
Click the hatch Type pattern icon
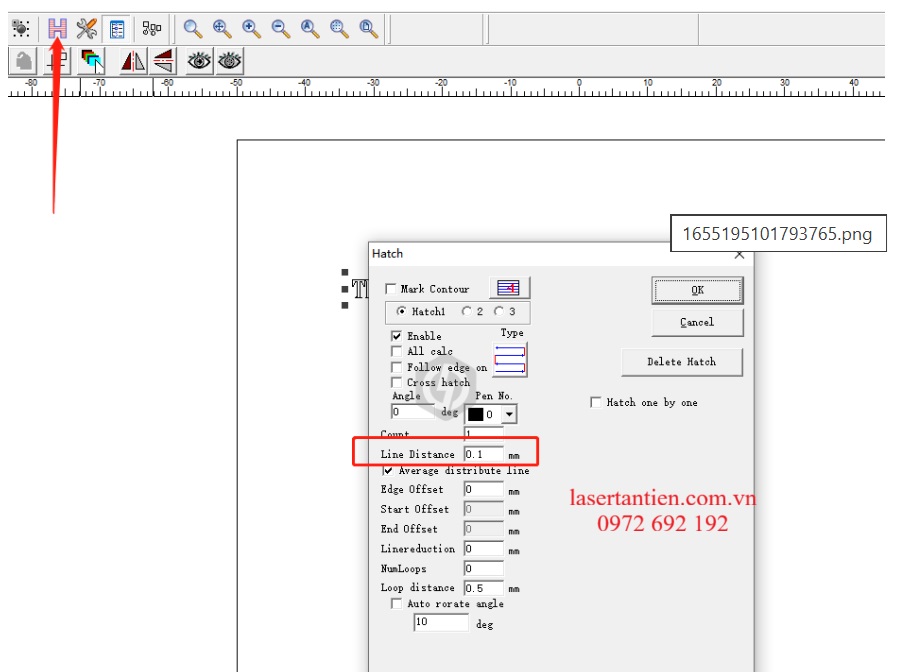pyautogui.click(x=510, y=359)
